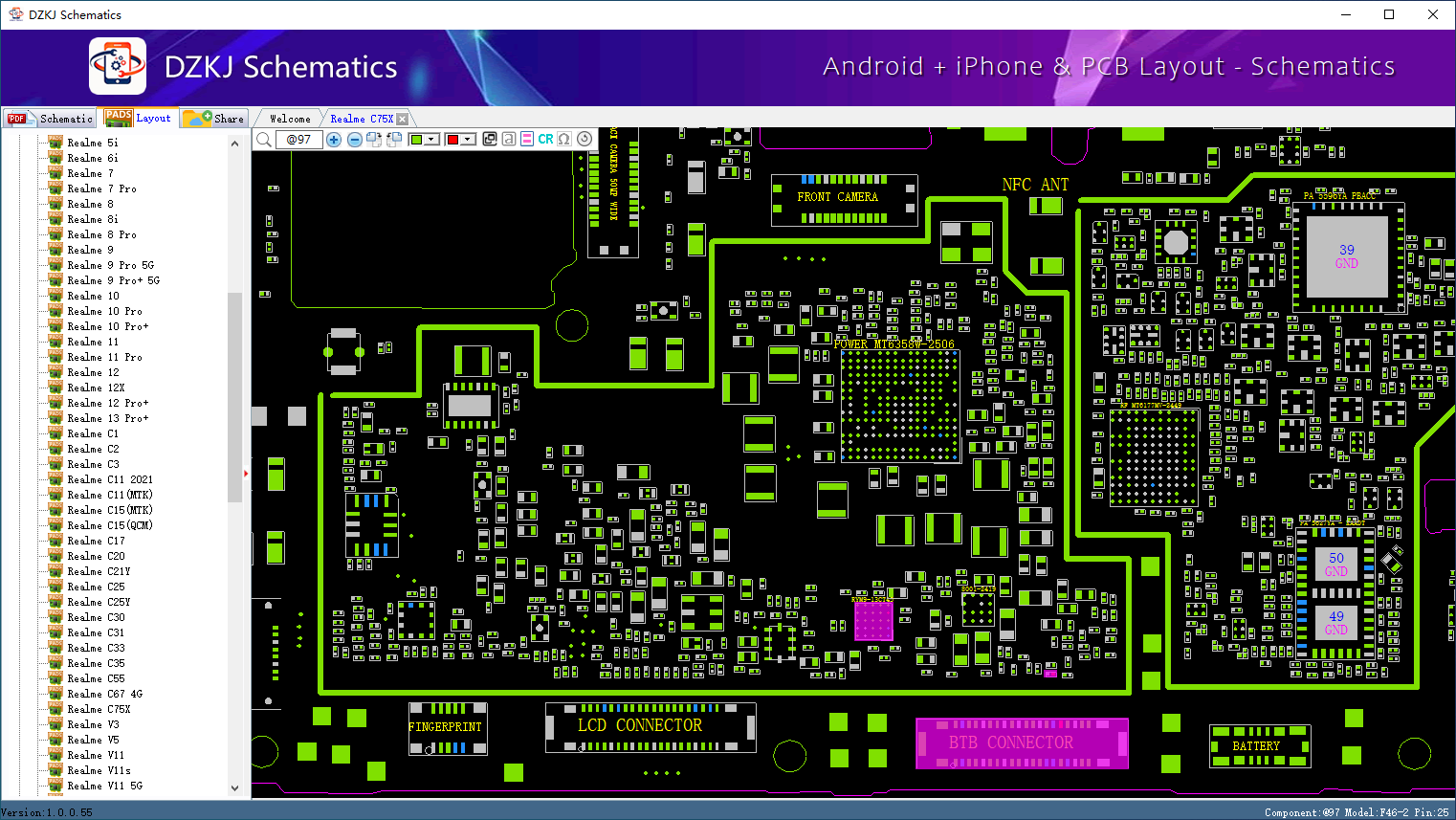The image size is (1456, 820).
Task: Select the Realme C75X document tab
Action: tap(362, 119)
